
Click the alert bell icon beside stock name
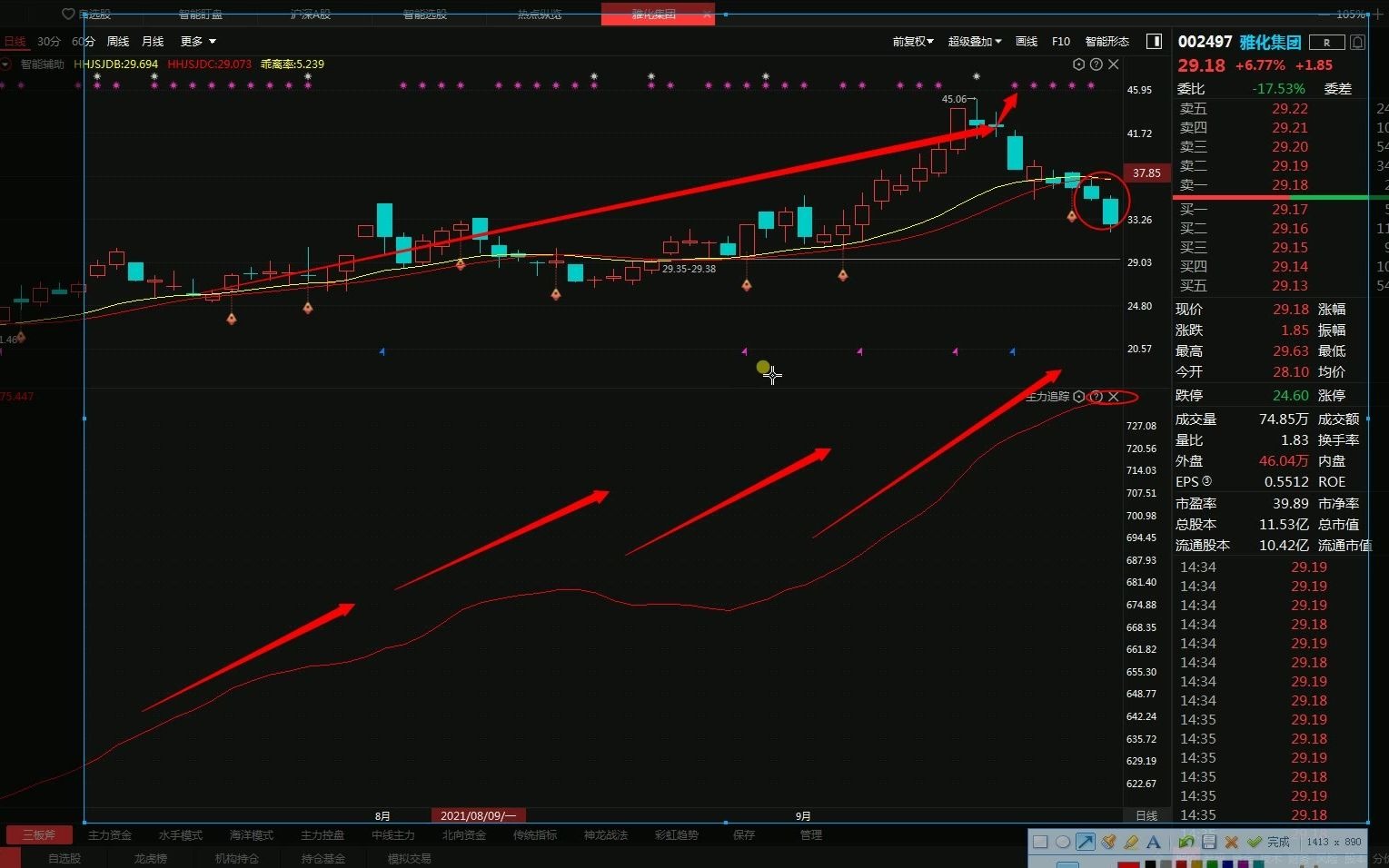1357,42
